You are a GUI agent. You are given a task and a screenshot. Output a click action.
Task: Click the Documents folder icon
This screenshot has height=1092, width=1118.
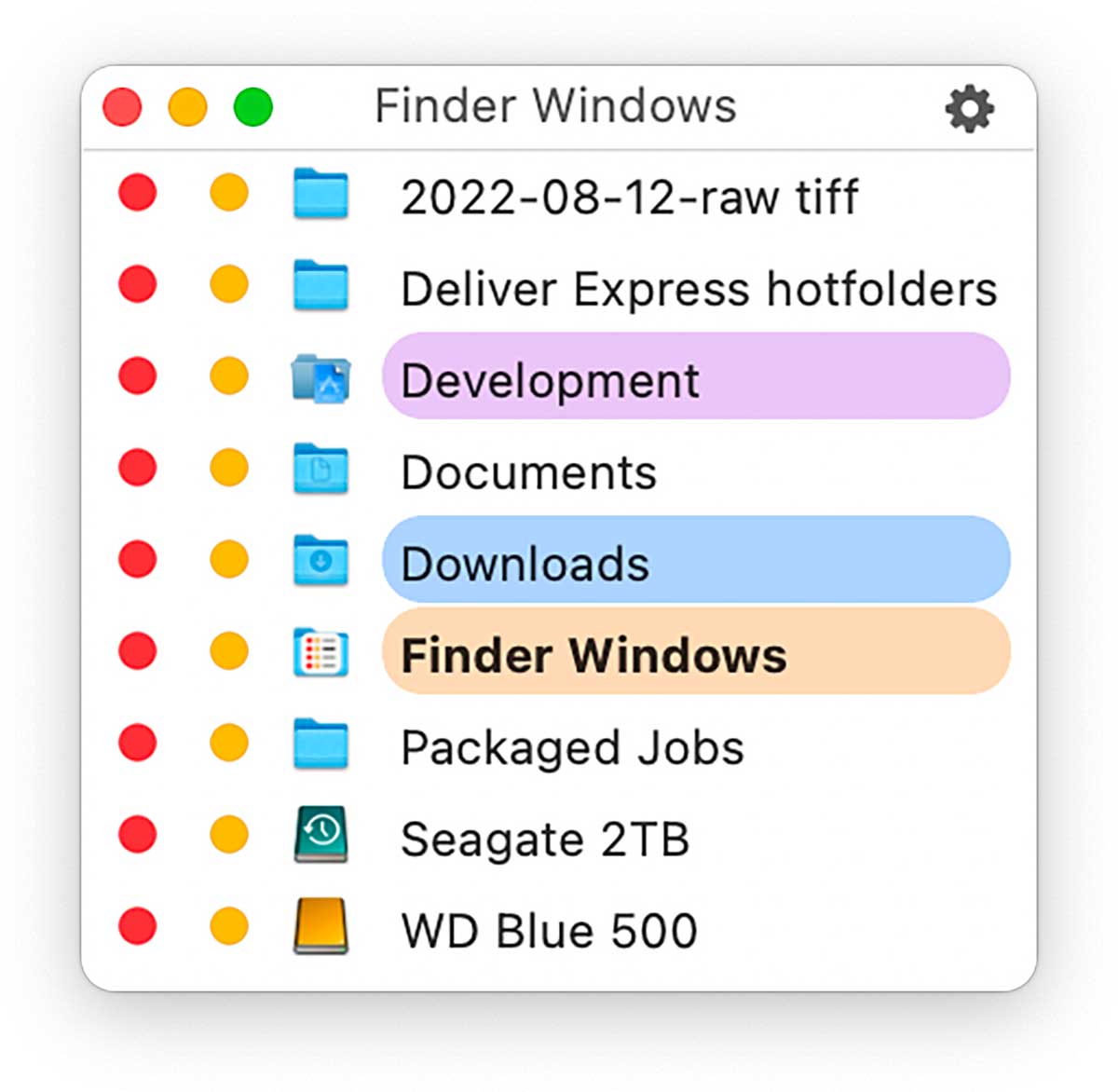[x=320, y=469]
